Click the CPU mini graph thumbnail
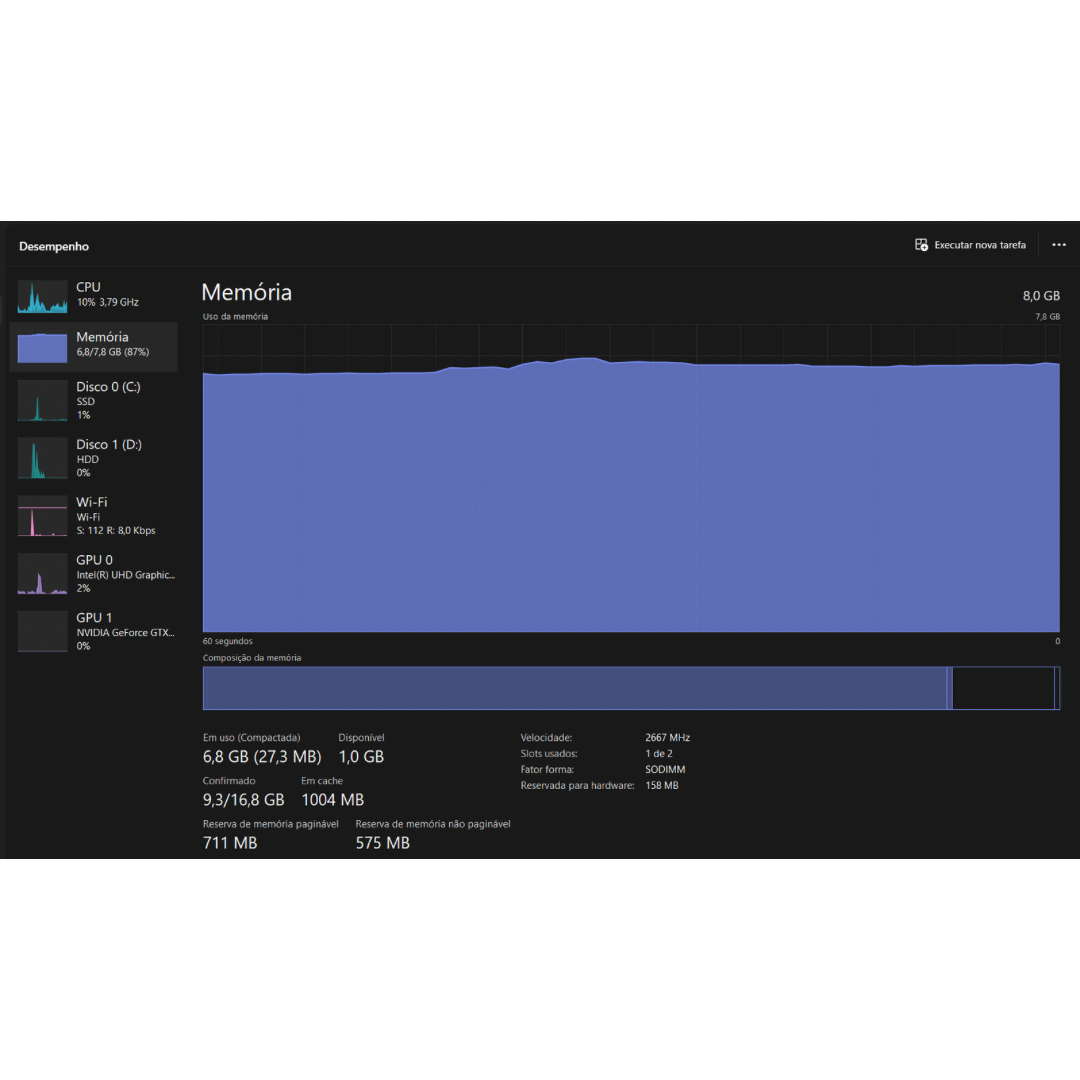This screenshot has width=1080, height=1080. coord(42,296)
